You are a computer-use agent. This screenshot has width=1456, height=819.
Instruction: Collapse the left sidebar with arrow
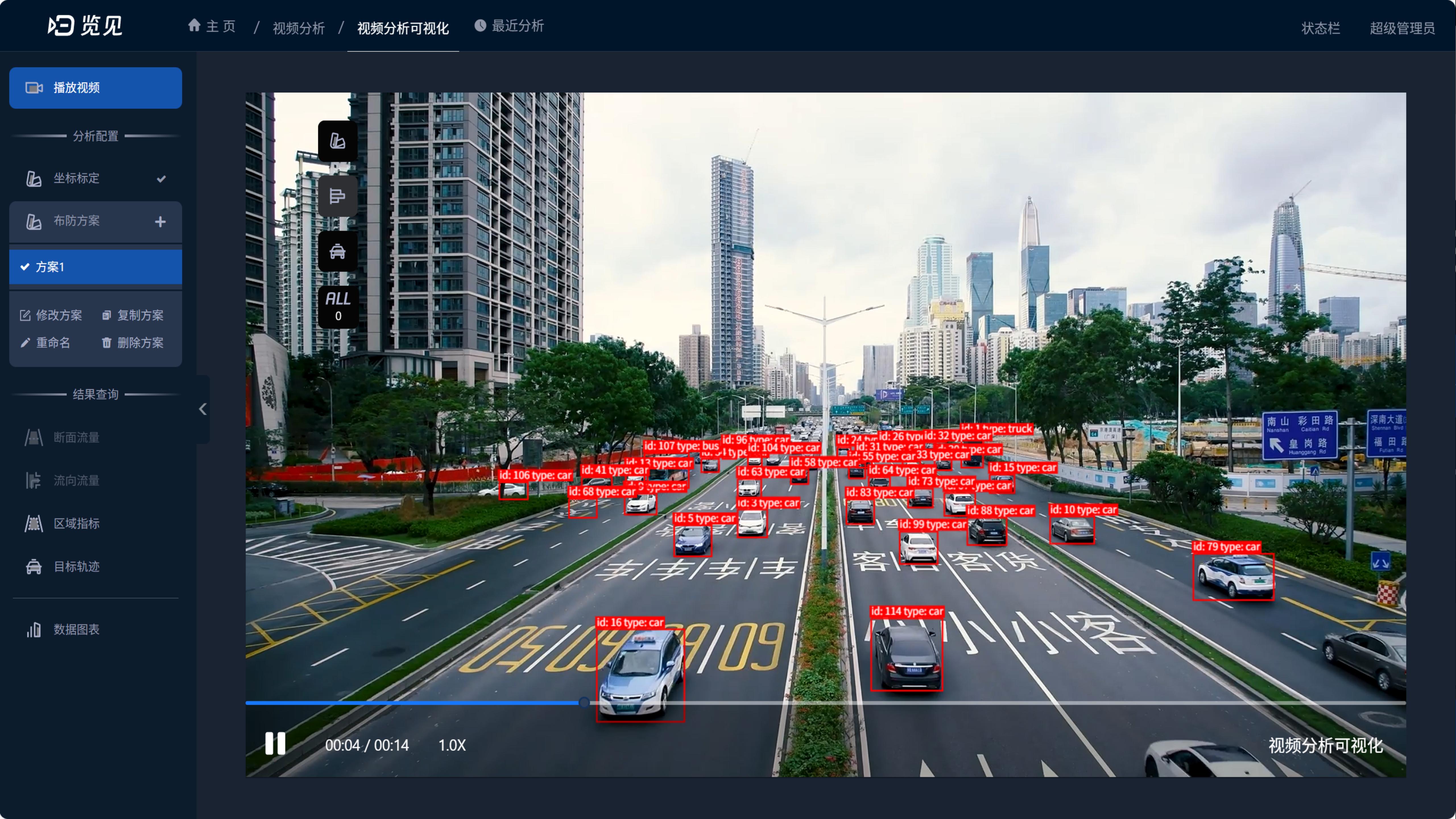(x=203, y=409)
